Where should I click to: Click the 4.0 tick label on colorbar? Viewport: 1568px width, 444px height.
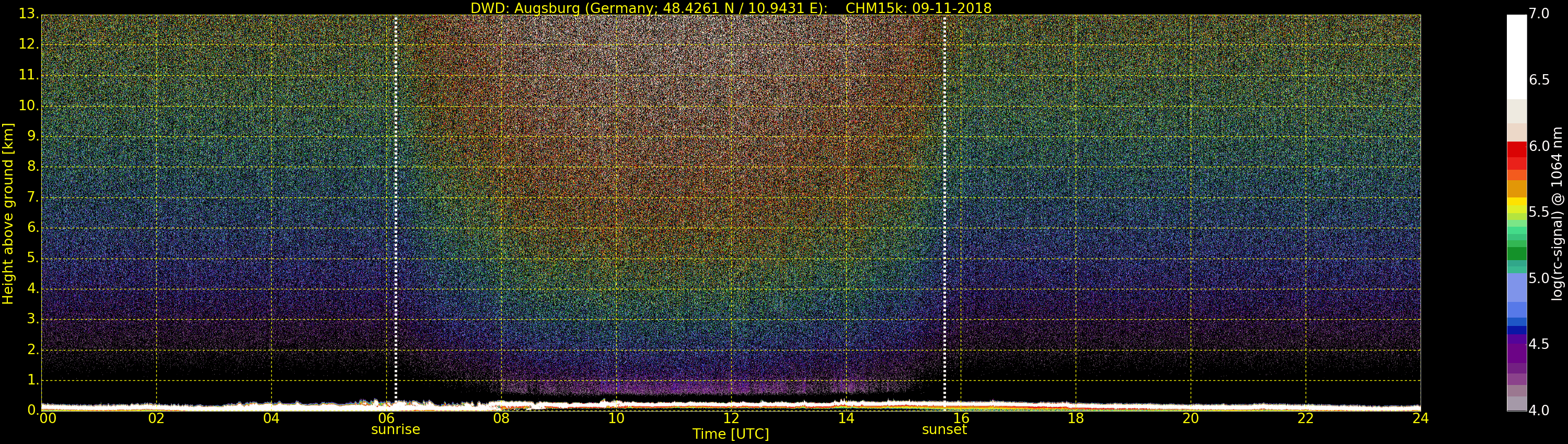click(1539, 411)
